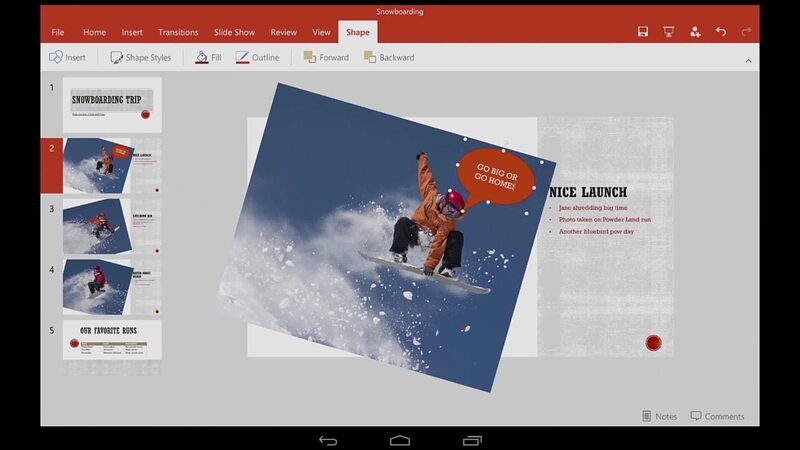Click the Redo arrow
This screenshot has height=450, width=800.
[x=746, y=32]
